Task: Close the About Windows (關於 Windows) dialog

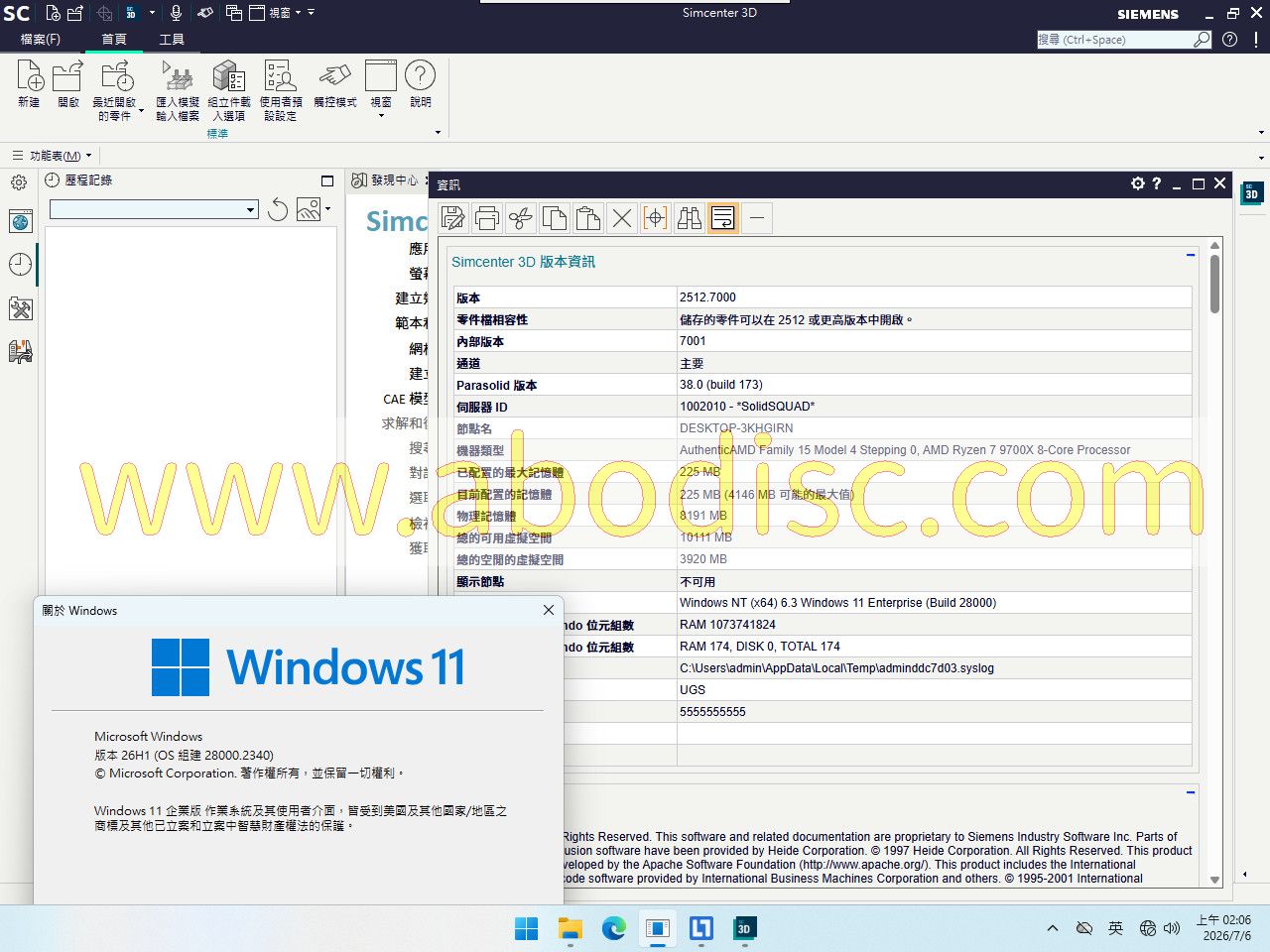Action: (x=549, y=610)
